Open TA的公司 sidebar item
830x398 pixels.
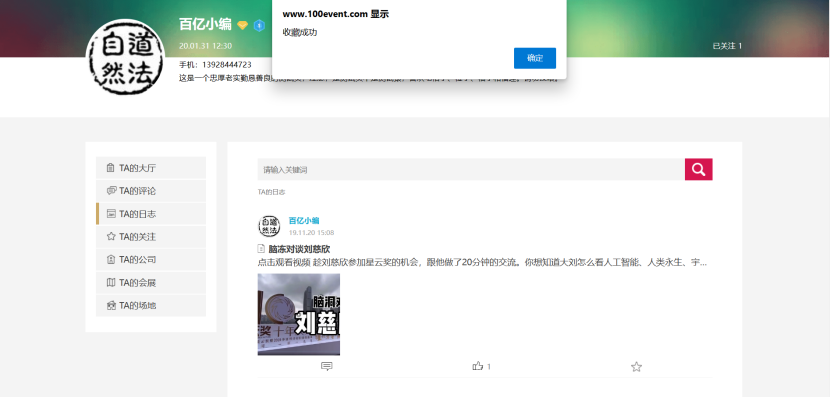point(151,259)
